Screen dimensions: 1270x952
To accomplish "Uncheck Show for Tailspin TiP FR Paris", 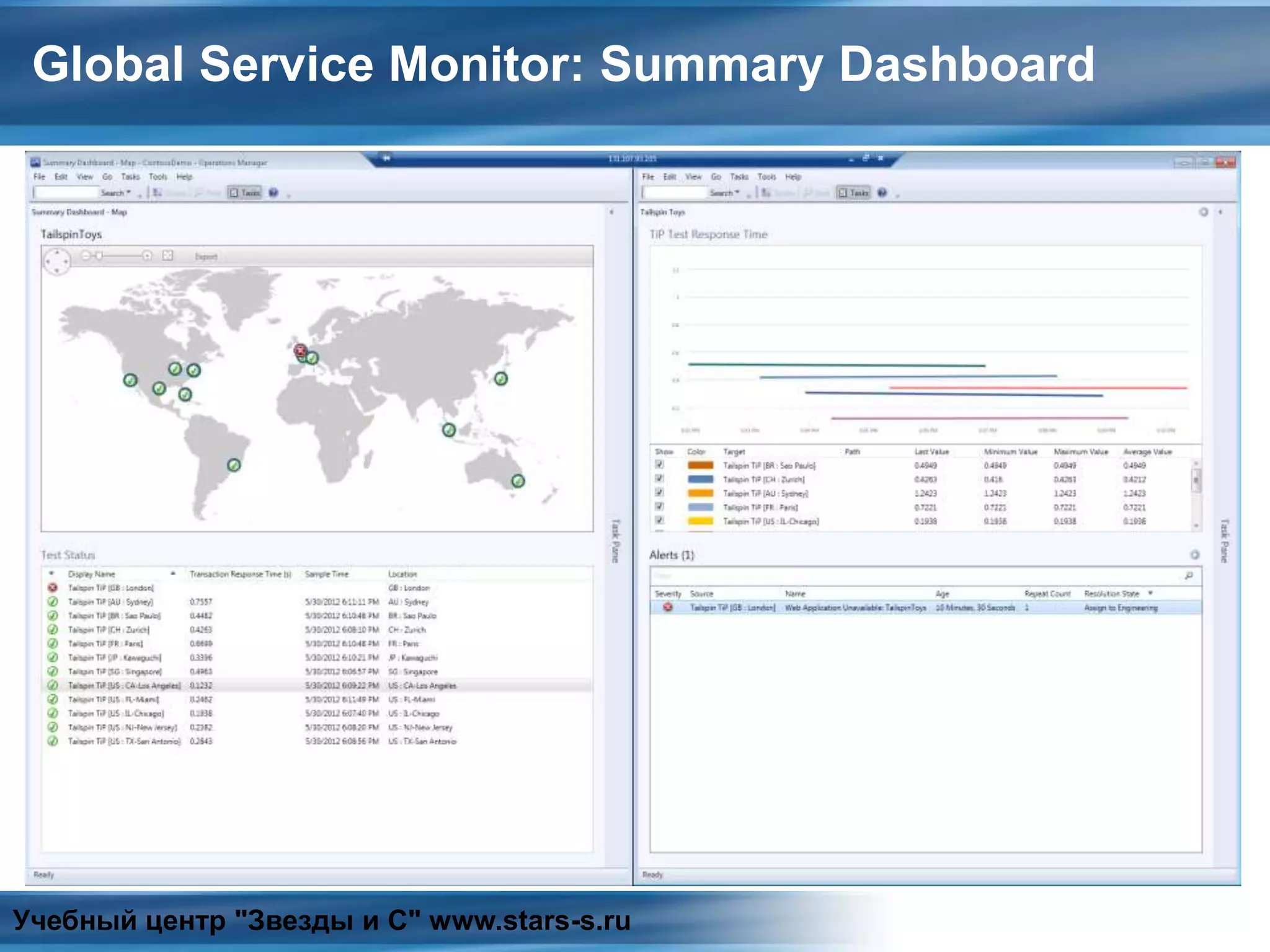I will coord(660,506).
